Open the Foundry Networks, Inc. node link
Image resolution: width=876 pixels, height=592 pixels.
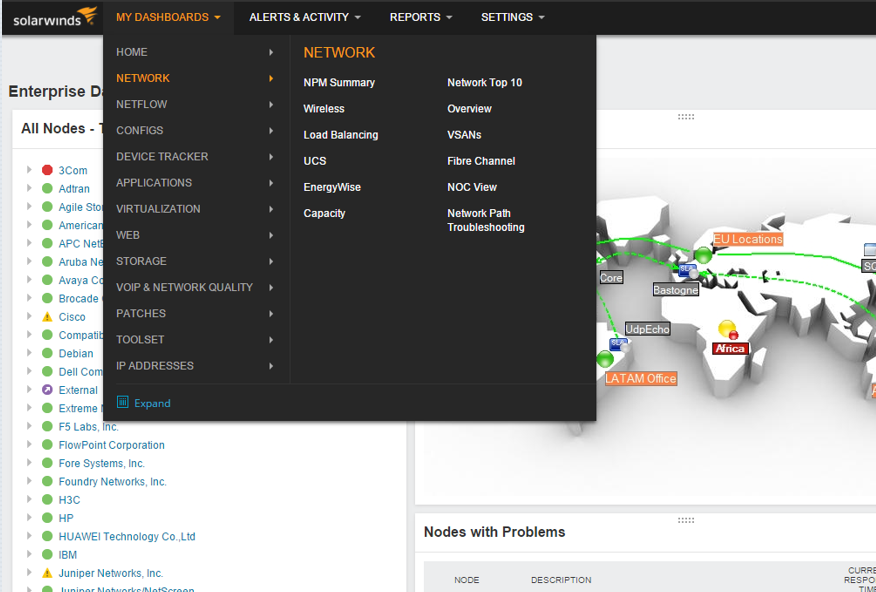pyautogui.click(x=112, y=481)
